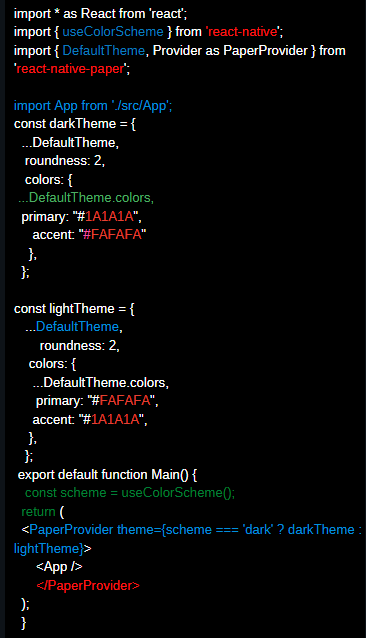Click the "<App />" element

pyautogui.click(x=59, y=567)
